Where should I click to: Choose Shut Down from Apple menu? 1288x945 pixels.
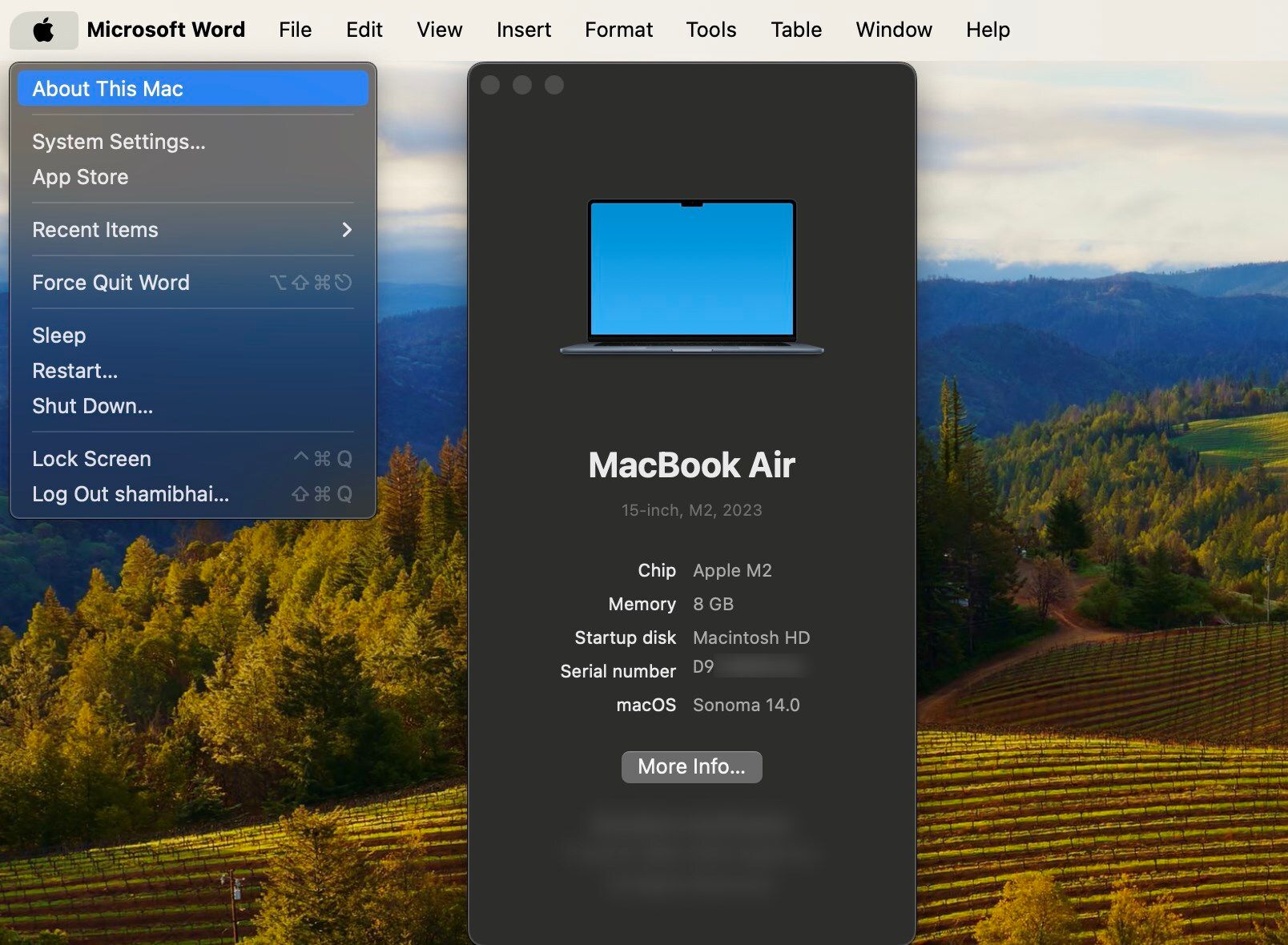(192, 406)
